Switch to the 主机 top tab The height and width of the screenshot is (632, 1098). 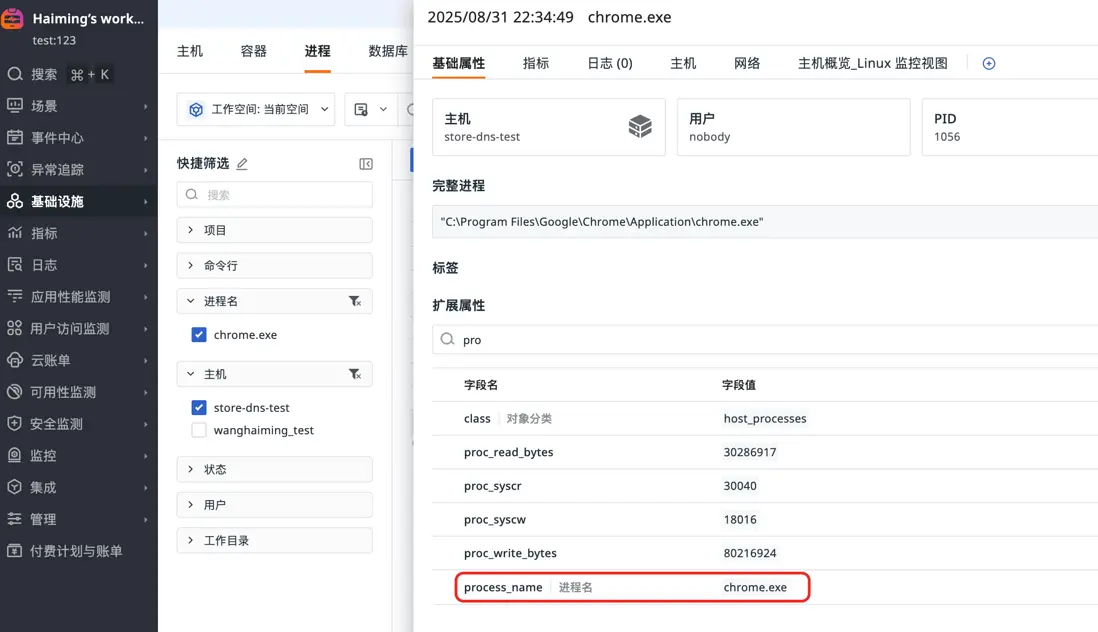pos(190,51)
